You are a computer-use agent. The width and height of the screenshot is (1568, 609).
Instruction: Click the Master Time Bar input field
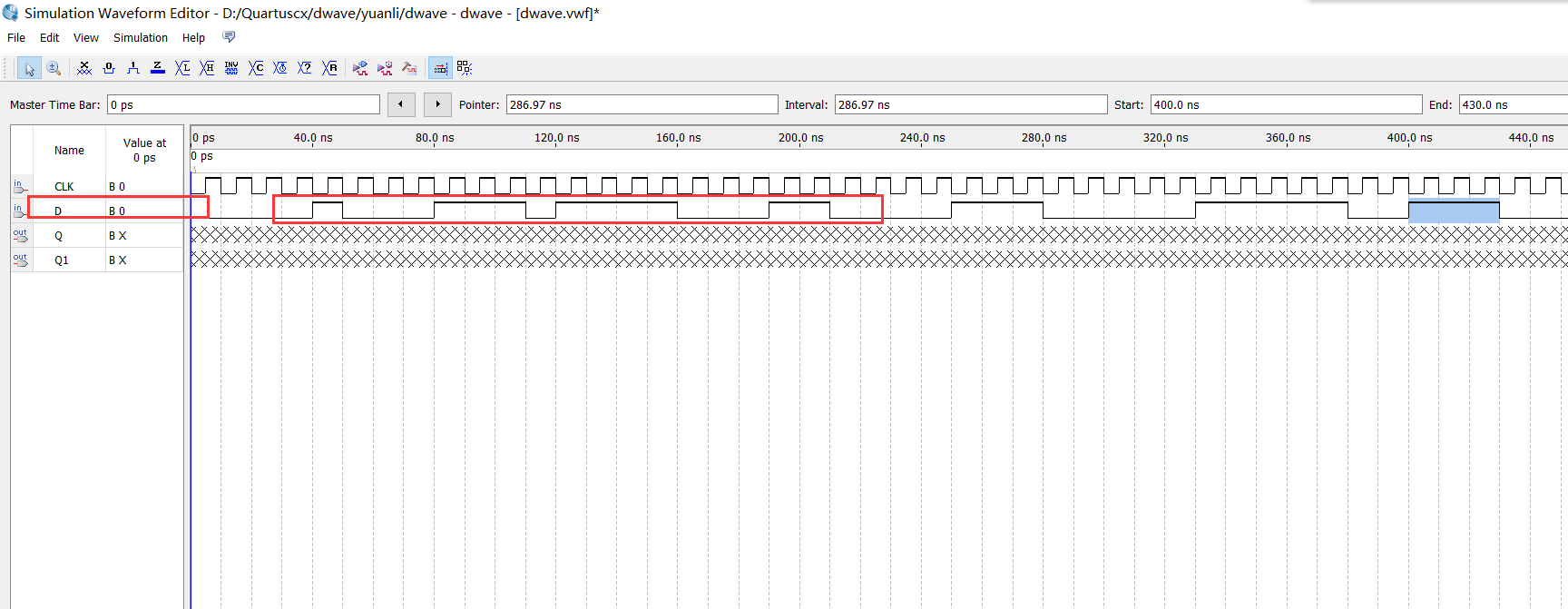(243, 104)
